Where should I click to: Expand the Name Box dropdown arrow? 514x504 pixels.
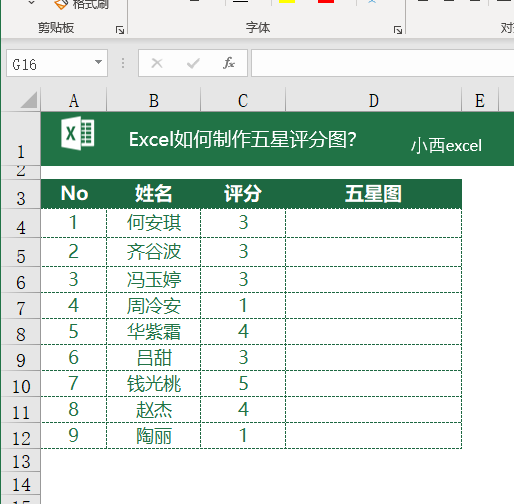98,62
